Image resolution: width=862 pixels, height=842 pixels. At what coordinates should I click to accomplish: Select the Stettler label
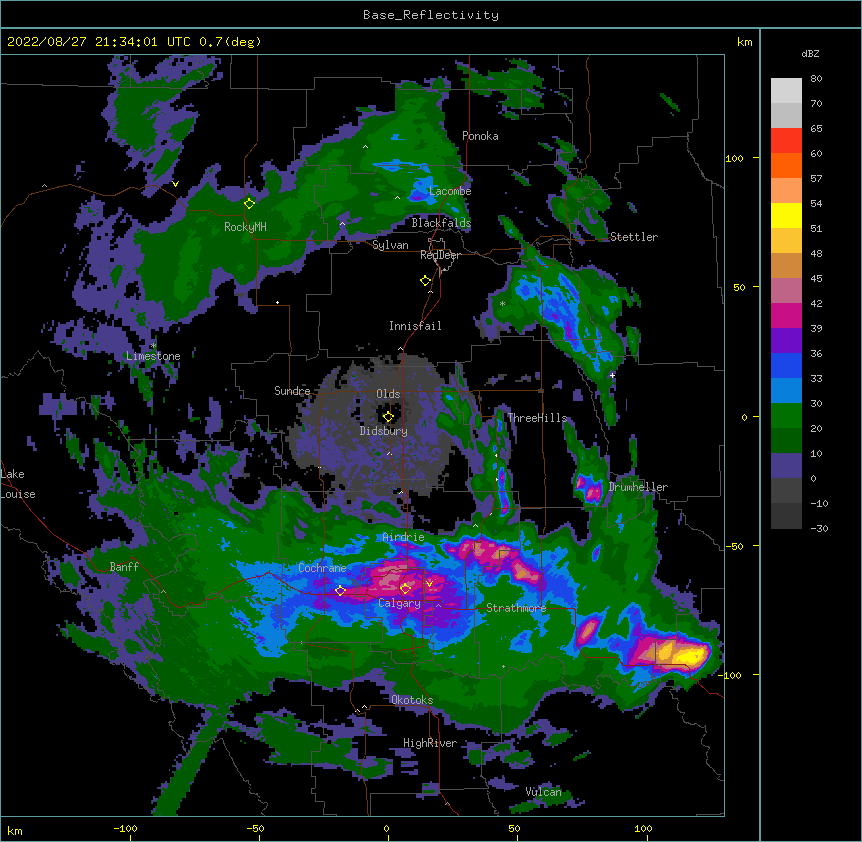click(x=634, y=237)
